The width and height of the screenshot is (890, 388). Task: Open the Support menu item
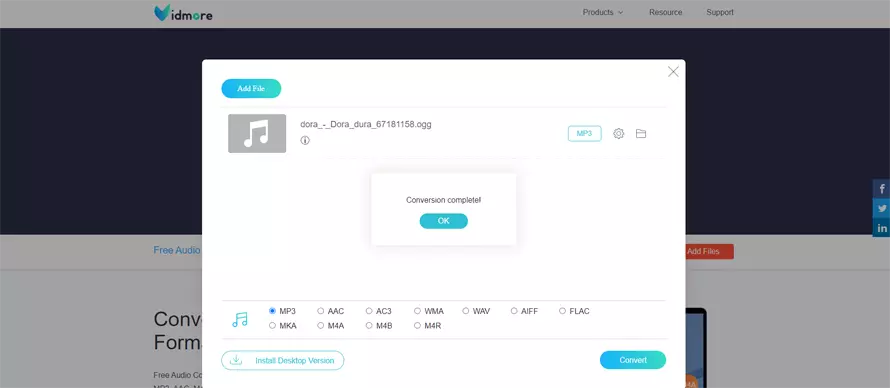coord(720,12)
